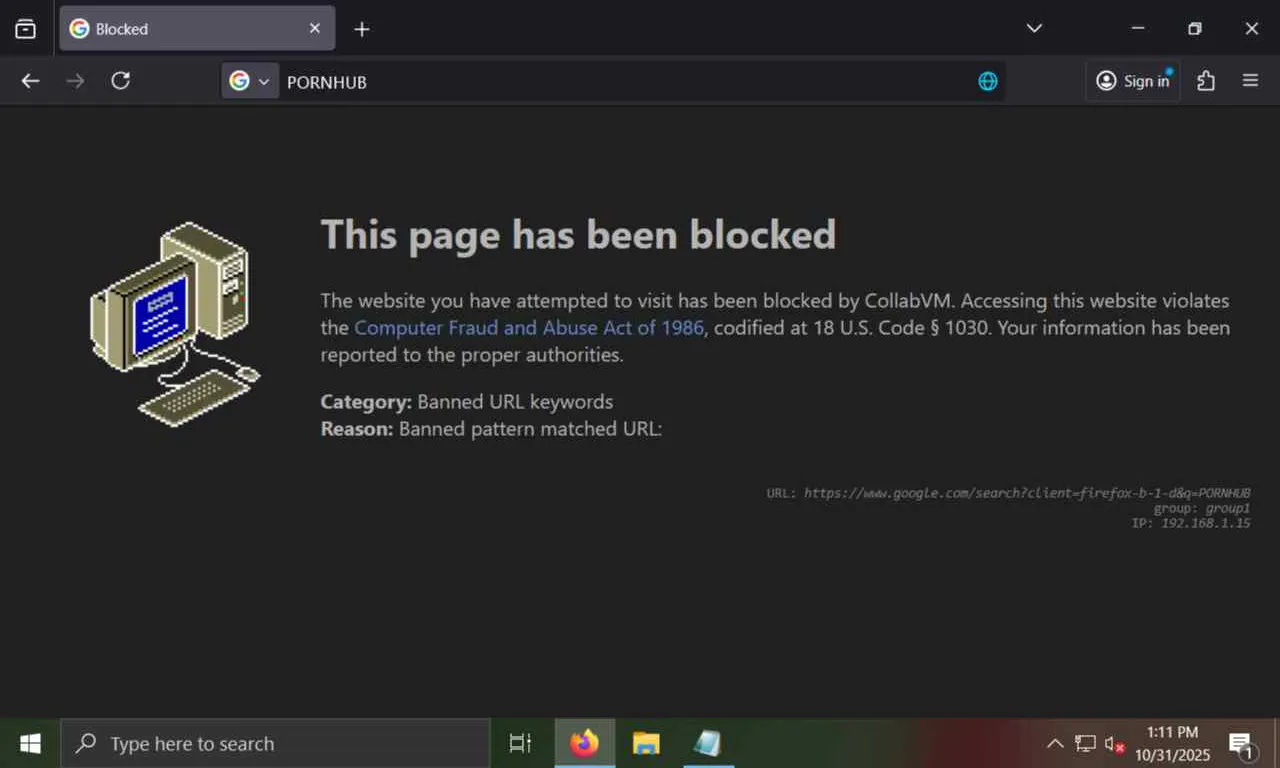This screenshot has height=768, width=1280.
Task: Reload the blocked page
Action: [x=120, y=81]
